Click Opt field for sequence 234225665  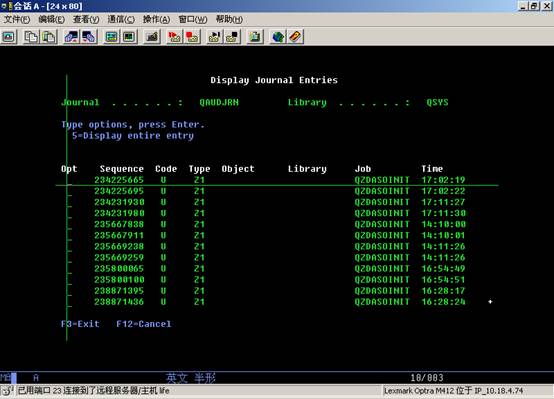(69, 180)
